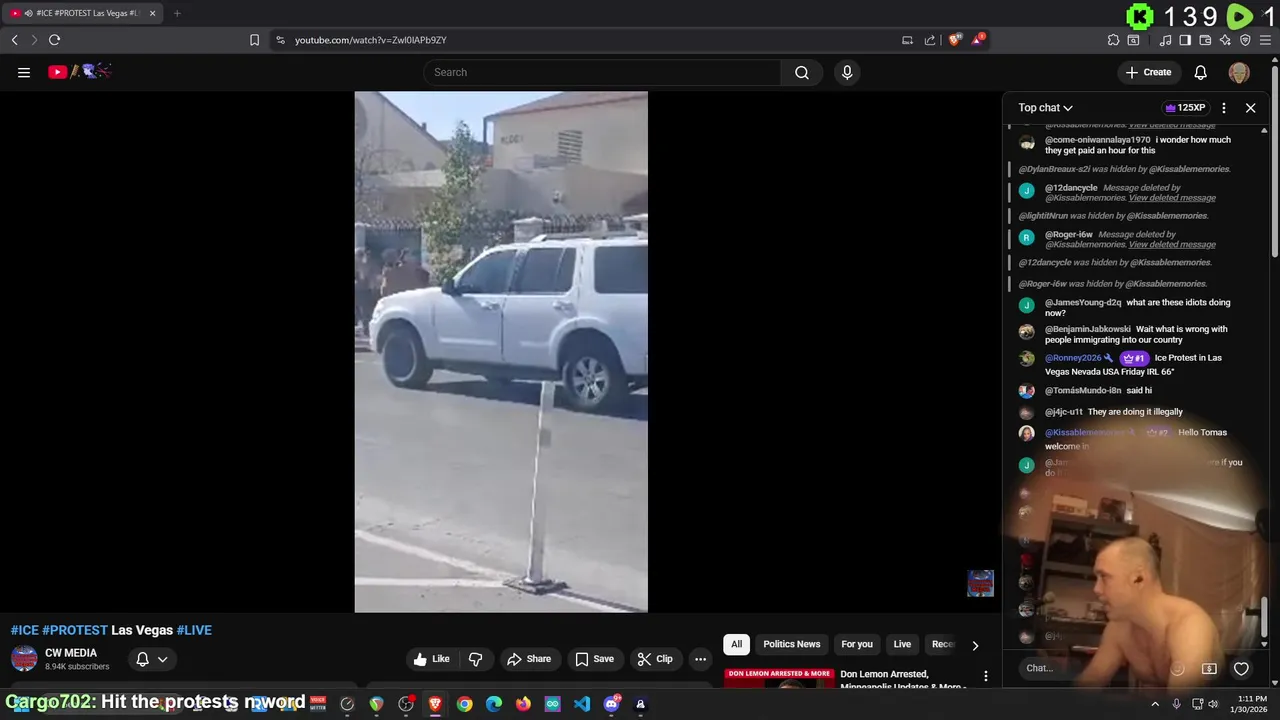This screenshot has width=1280, height=720.
Task: View deleted message from @12dancycle
Action: (1172, 198)
